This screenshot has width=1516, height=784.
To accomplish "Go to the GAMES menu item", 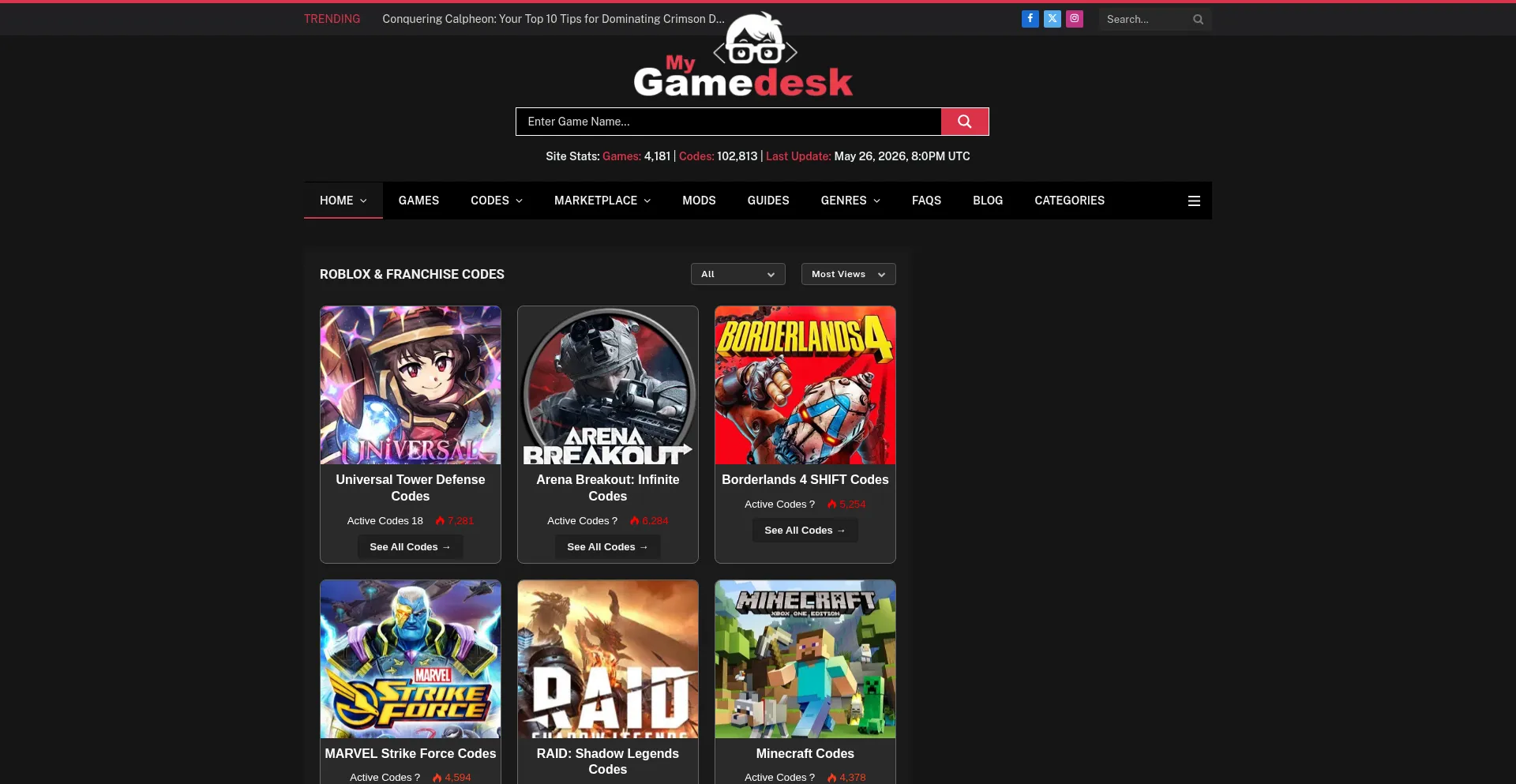I will coord(418,201).
